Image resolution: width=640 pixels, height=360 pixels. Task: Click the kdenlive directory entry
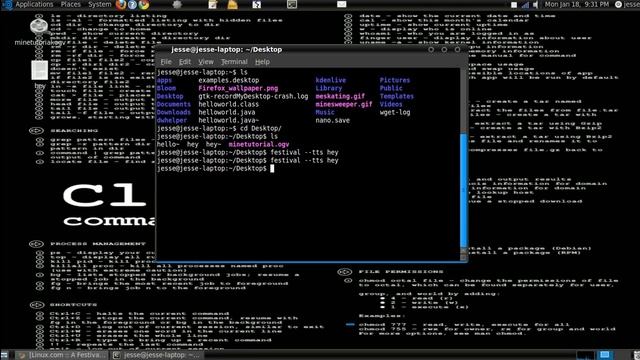click(x=331, y=80)
